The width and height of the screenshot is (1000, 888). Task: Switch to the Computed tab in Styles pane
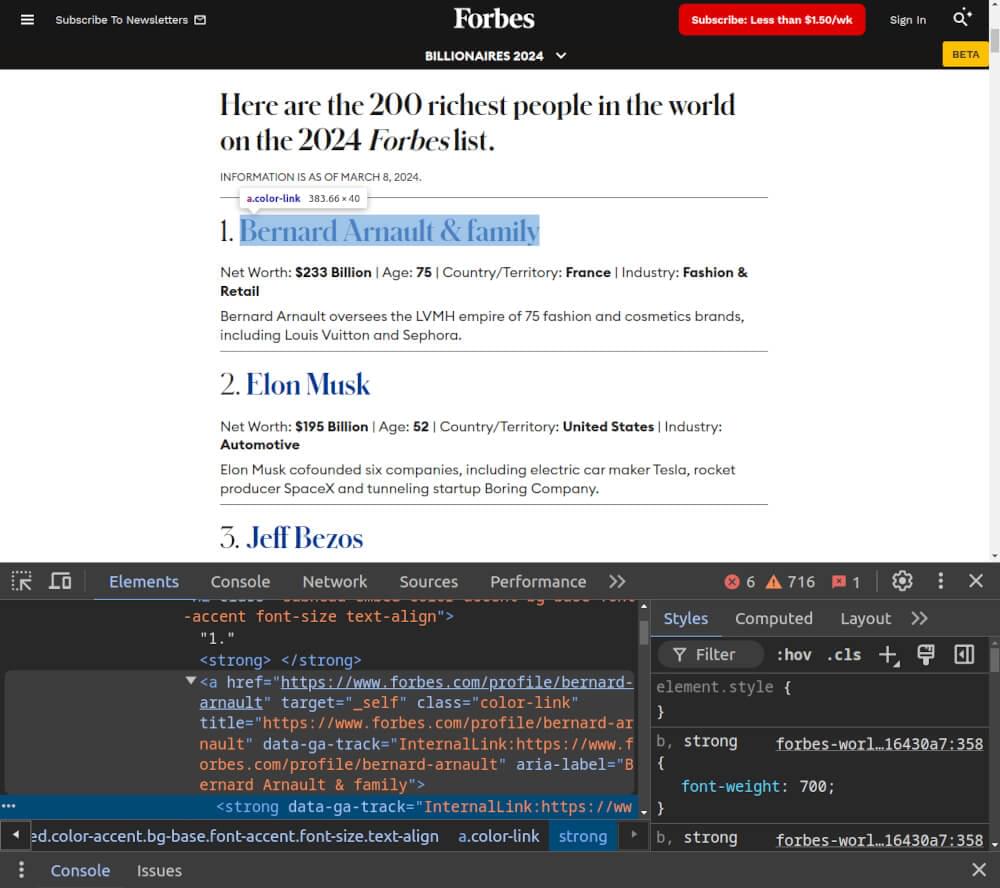[x=774, y=618]
